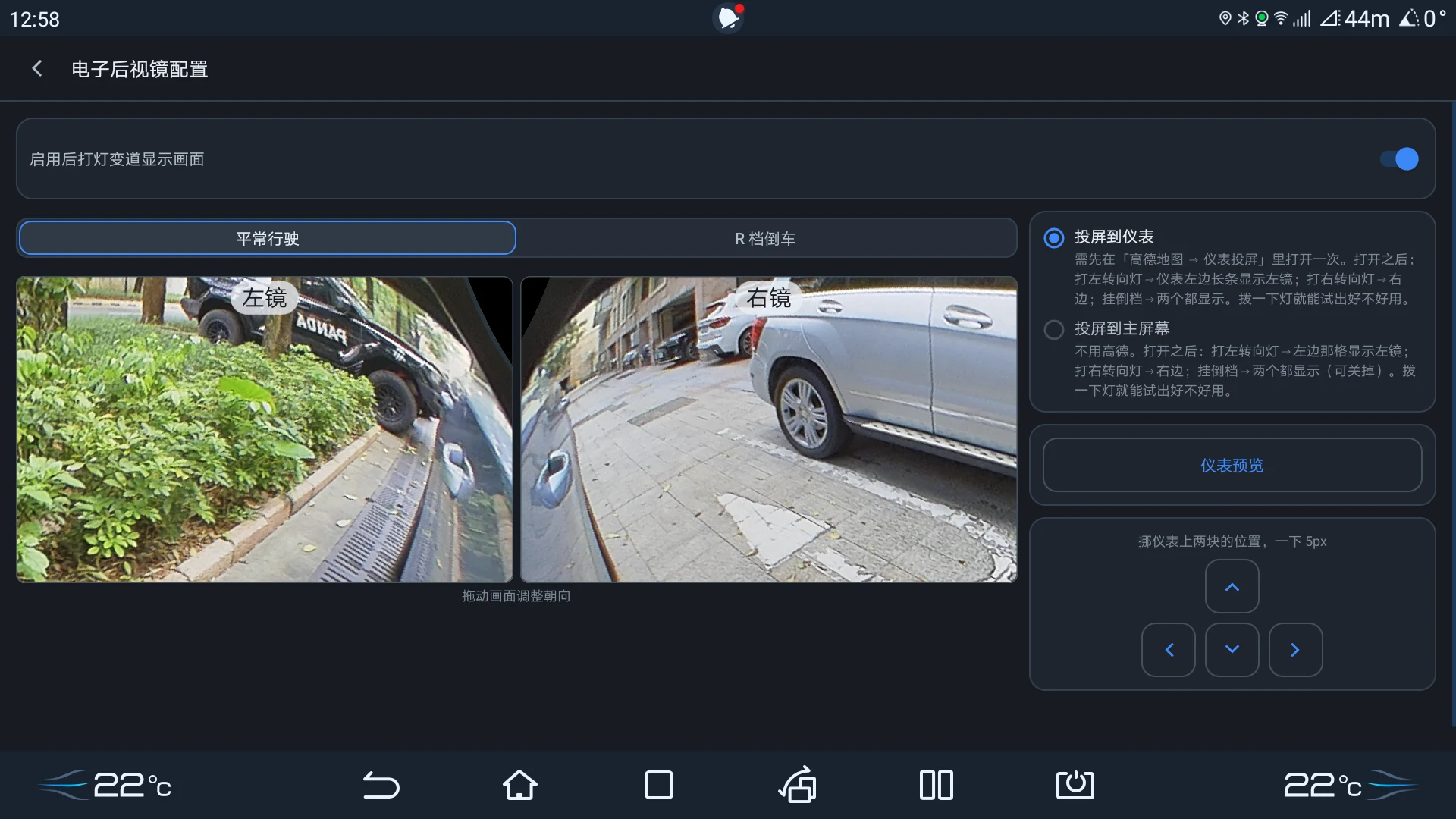Open the car seat climate icon

(x=798, y=785)
